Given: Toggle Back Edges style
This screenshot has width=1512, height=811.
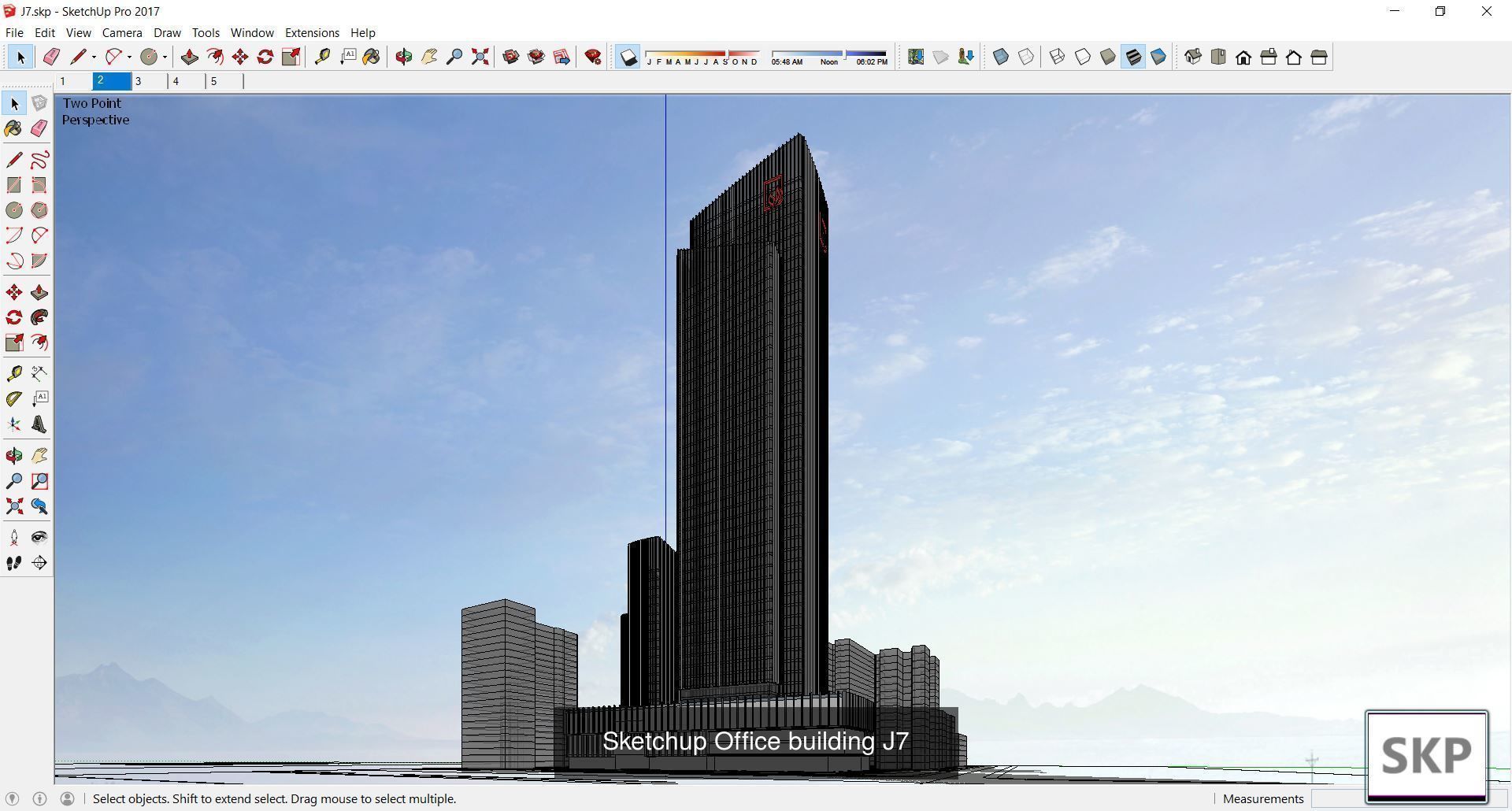Looking at the screenshot, I should [x=1026, y=57].
